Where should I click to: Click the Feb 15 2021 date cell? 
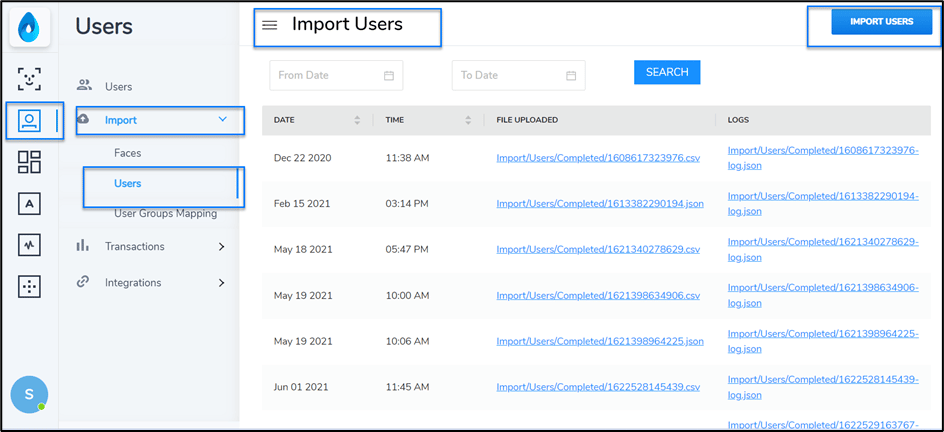click(302, 204)
